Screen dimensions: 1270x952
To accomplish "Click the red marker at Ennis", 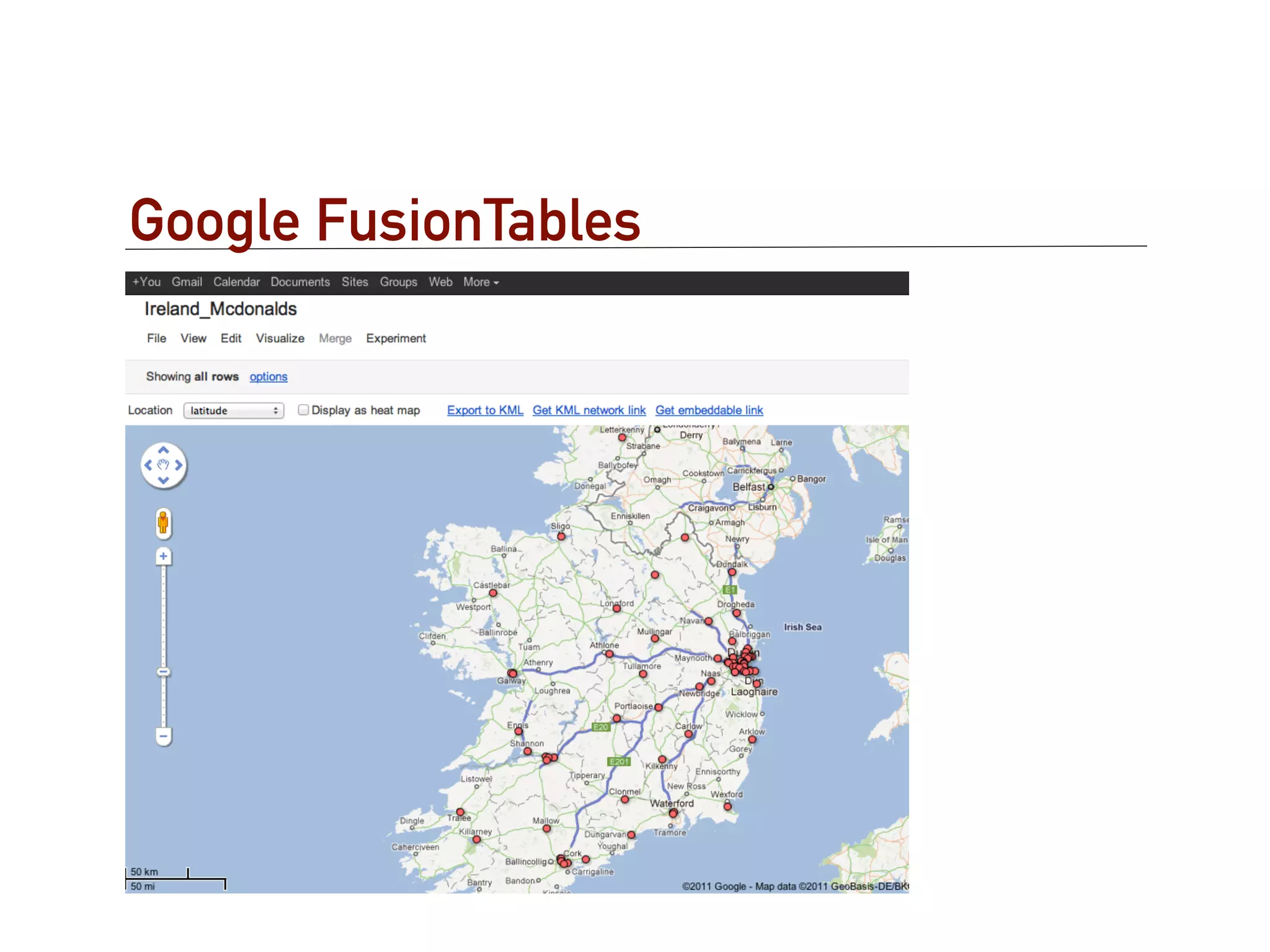I will pyautogui.click(x=518, y=732).
